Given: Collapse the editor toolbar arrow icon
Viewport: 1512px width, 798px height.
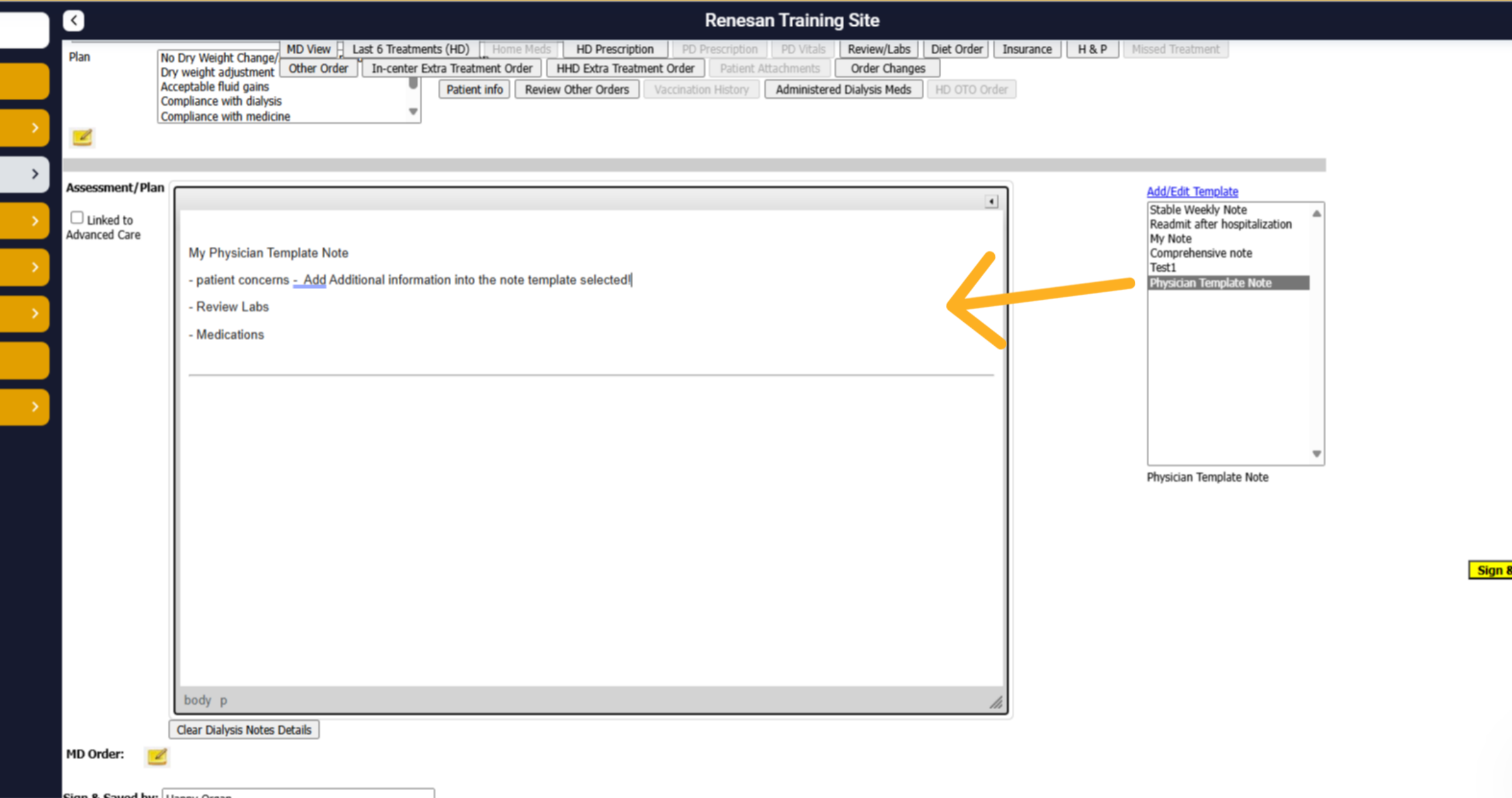Looking at the screenshot, I should point(991,202).
